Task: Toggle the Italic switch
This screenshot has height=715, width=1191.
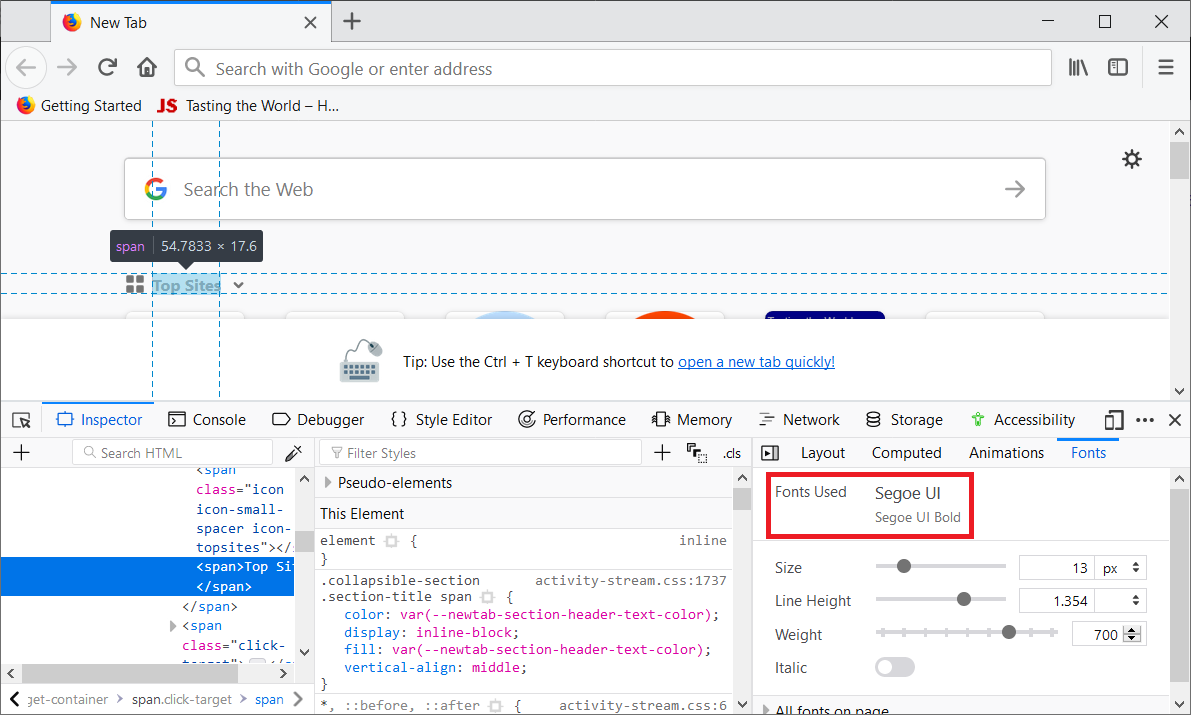Action: coord(894,667)
